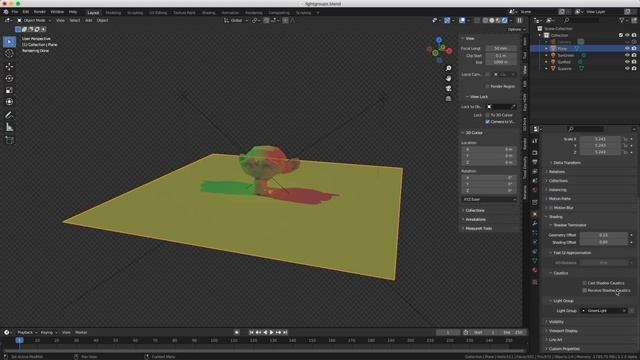Open the viewport Options popover
Screen dimensions: 640x360
pyautogui.click(x=516, y=29)
